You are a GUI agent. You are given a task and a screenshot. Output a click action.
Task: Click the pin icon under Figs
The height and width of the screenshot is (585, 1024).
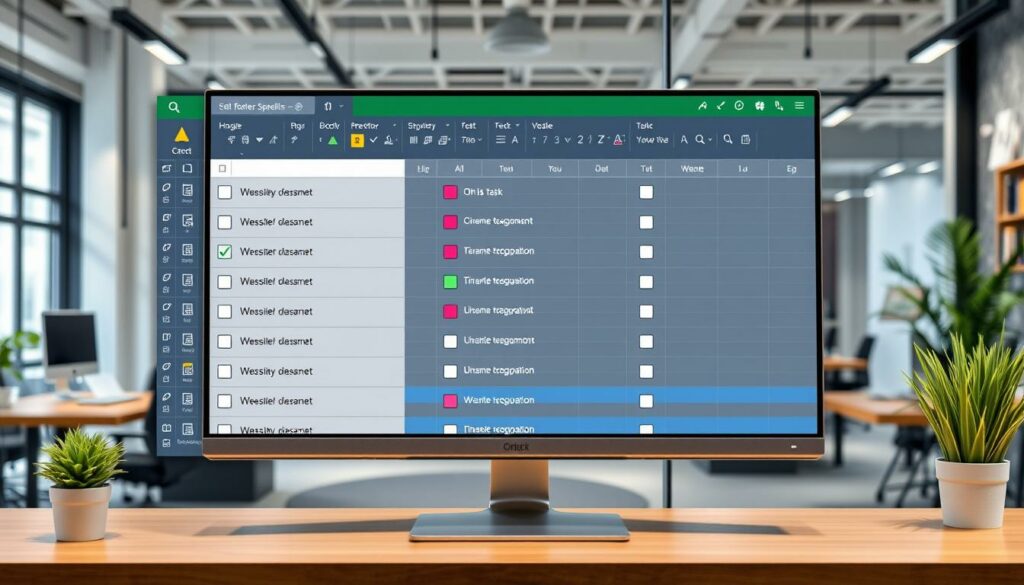coord(295,140)
